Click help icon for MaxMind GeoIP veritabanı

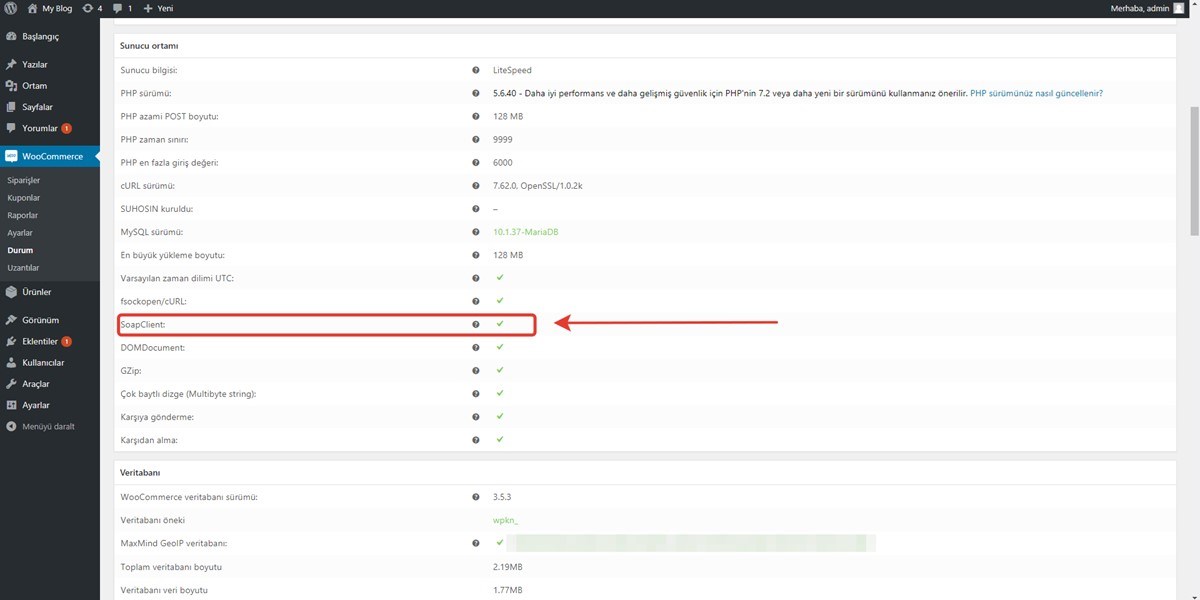476,543
